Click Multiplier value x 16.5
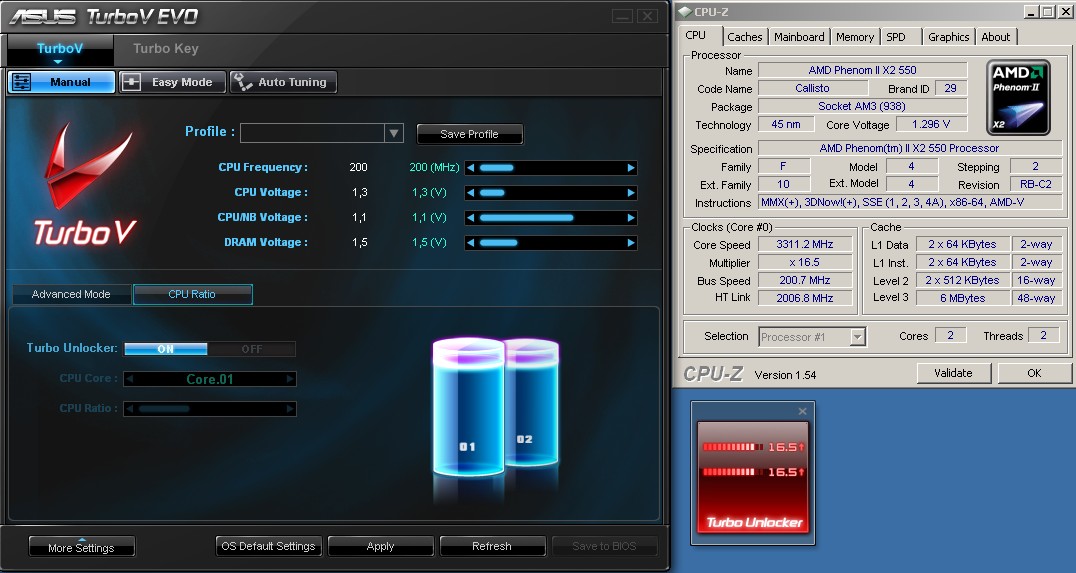This screenshot has width=1076, height=573. (805, 262)
